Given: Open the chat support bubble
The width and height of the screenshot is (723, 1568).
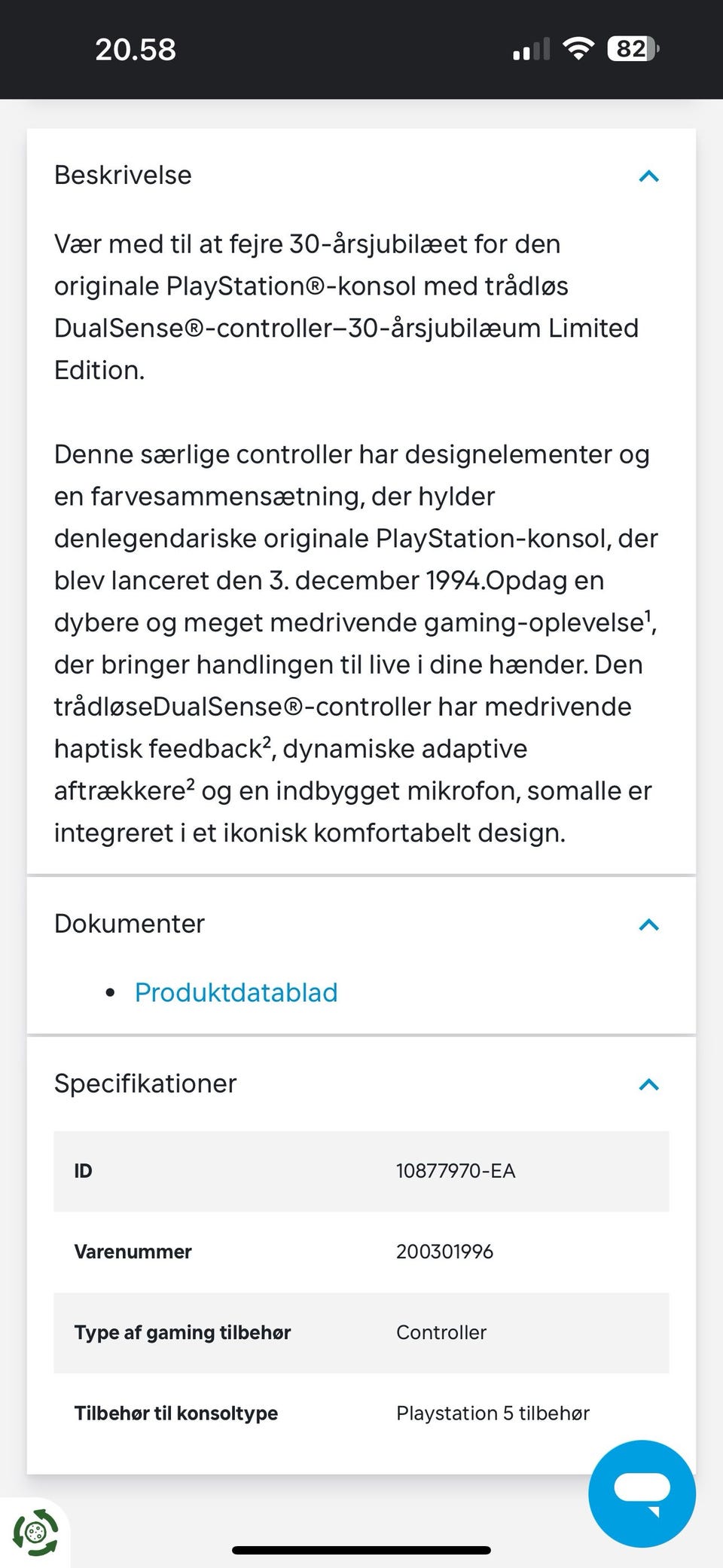Looking at the screenshot, I should pyautogui.click(x=642, y=1493).
